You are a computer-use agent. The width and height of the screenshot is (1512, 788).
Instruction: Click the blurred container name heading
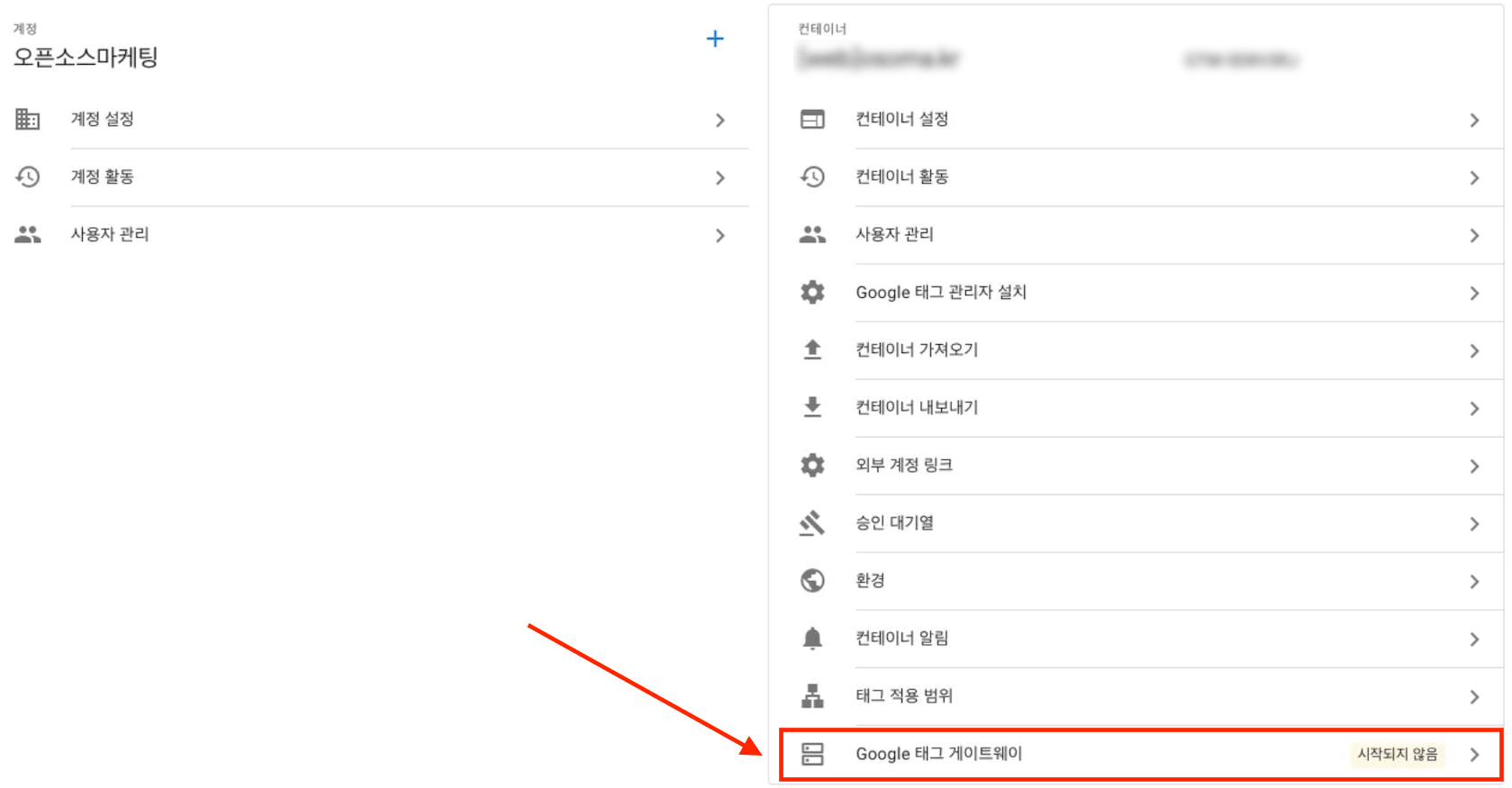pos(880,59)
